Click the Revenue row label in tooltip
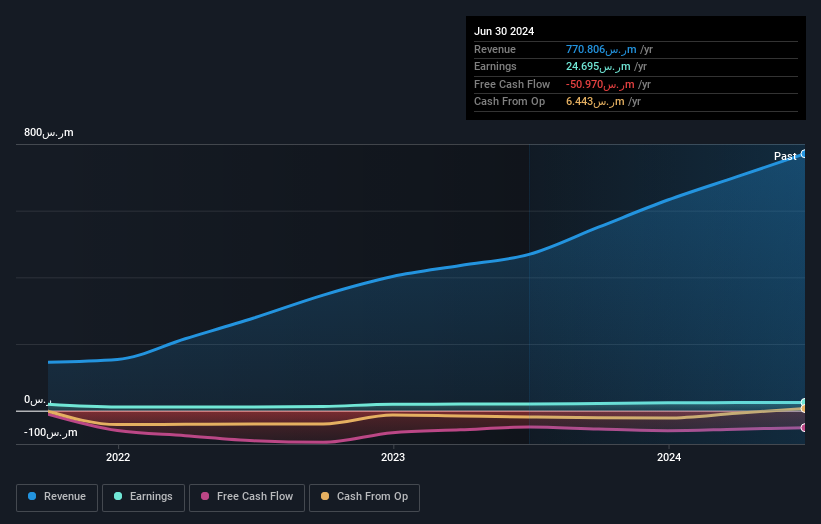The image size is (821, 524). tap(495, 49)
